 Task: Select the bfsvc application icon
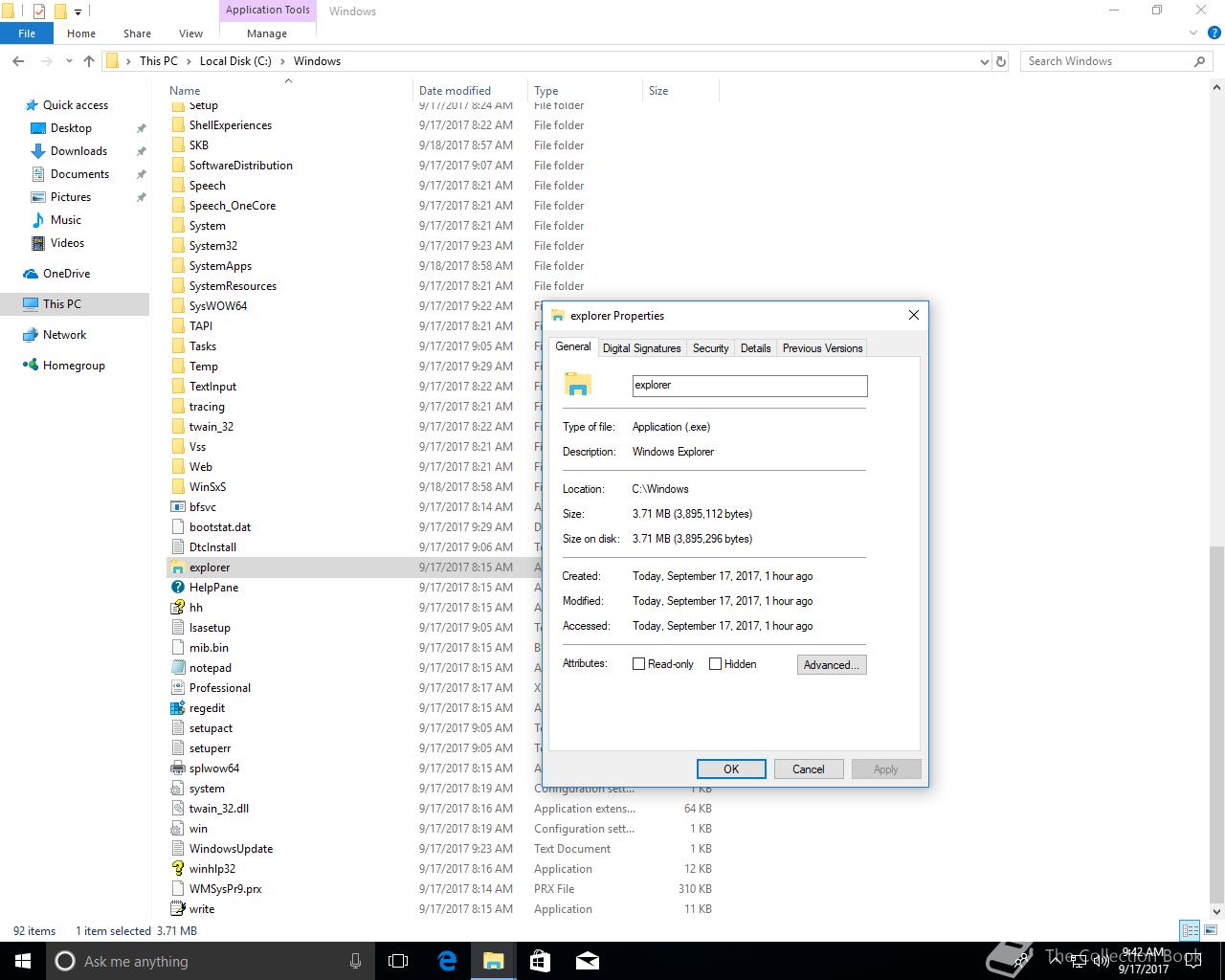(x=177, y=507)
